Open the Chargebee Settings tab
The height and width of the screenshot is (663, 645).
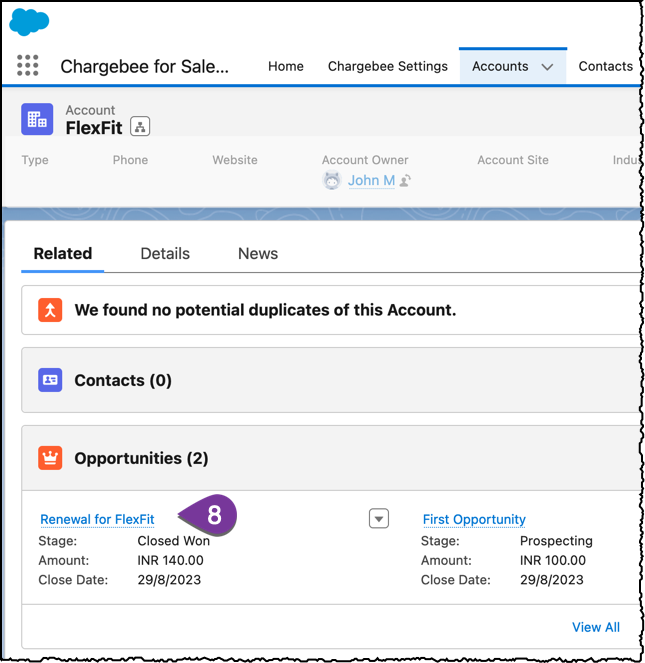tap(388, 66)
